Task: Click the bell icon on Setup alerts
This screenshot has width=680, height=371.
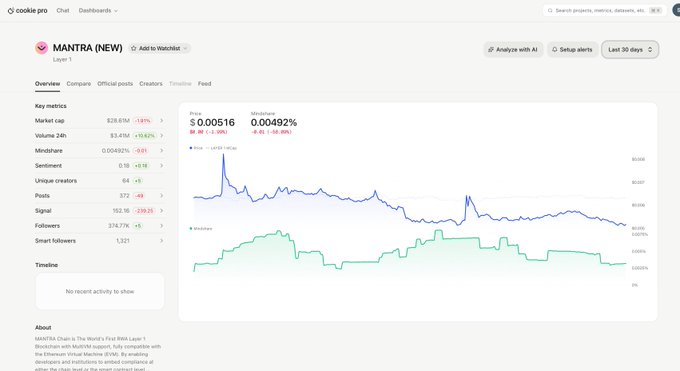Action: [x=554, y=49]
